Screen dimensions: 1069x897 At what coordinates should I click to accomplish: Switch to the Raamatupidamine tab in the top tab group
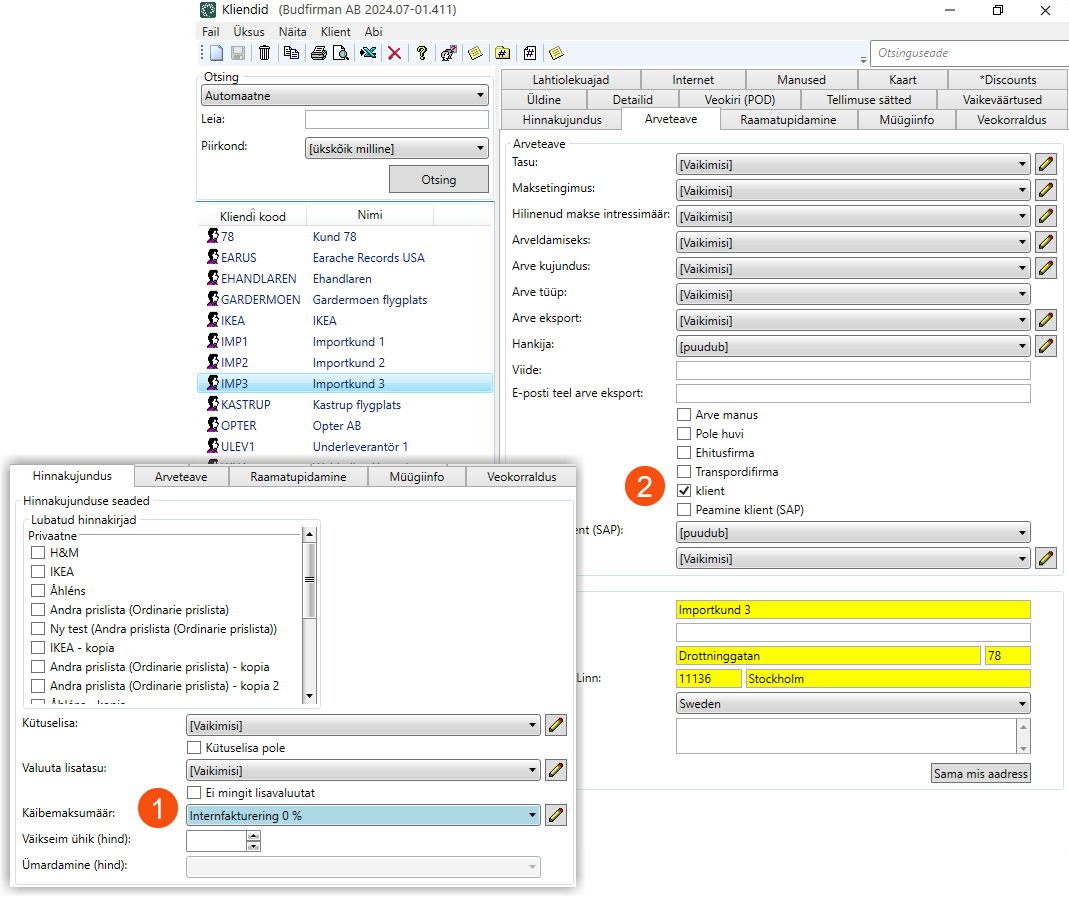point(786,120)
